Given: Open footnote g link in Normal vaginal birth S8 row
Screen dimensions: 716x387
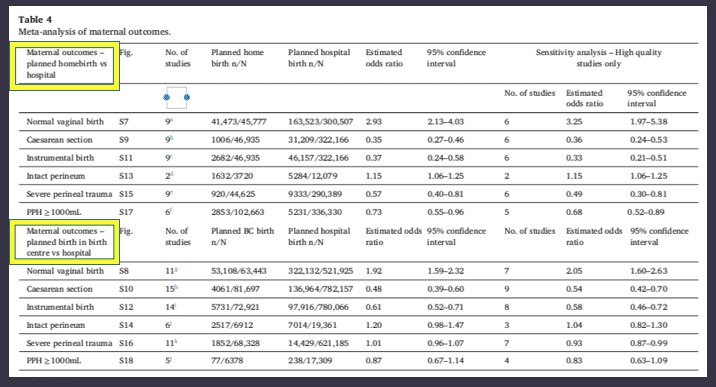Looking at the screenshot, I should (x=176, y=269).
